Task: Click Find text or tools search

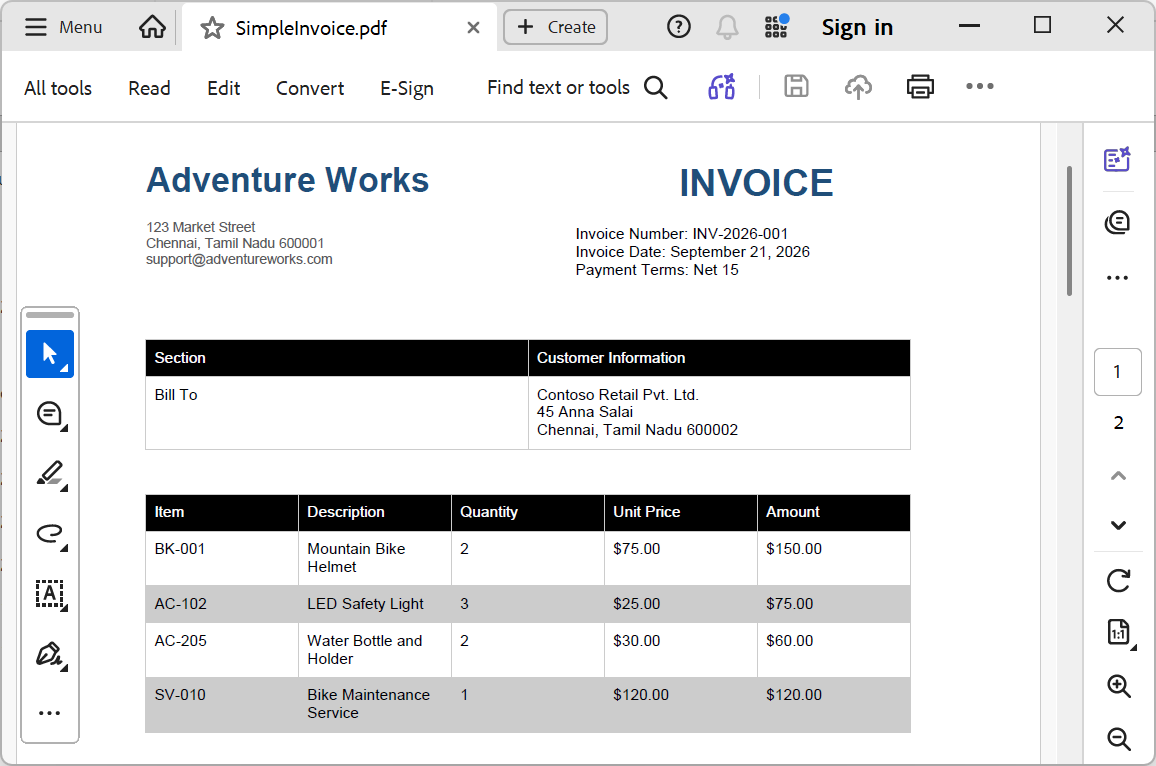Action: 577,88
